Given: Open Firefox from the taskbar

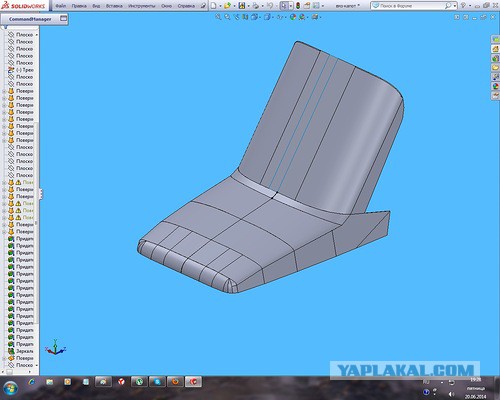Looking at the screenshot, I should pos(176,382).
